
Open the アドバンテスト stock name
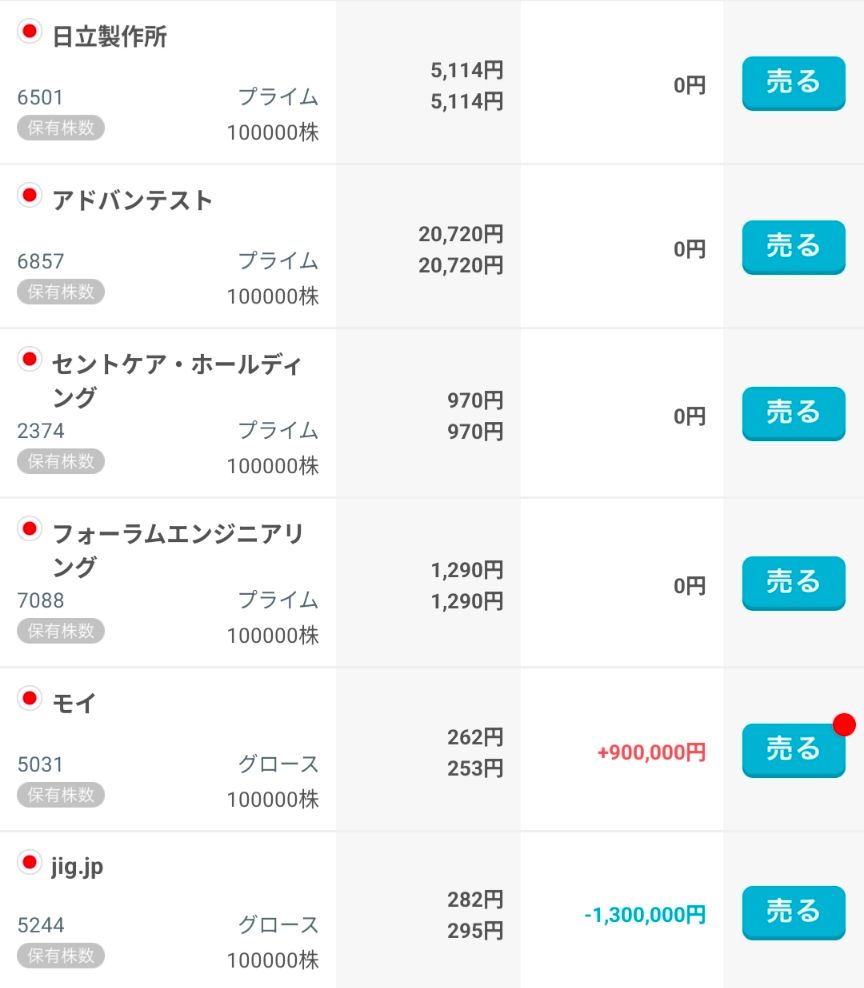(x=132, y=200)
